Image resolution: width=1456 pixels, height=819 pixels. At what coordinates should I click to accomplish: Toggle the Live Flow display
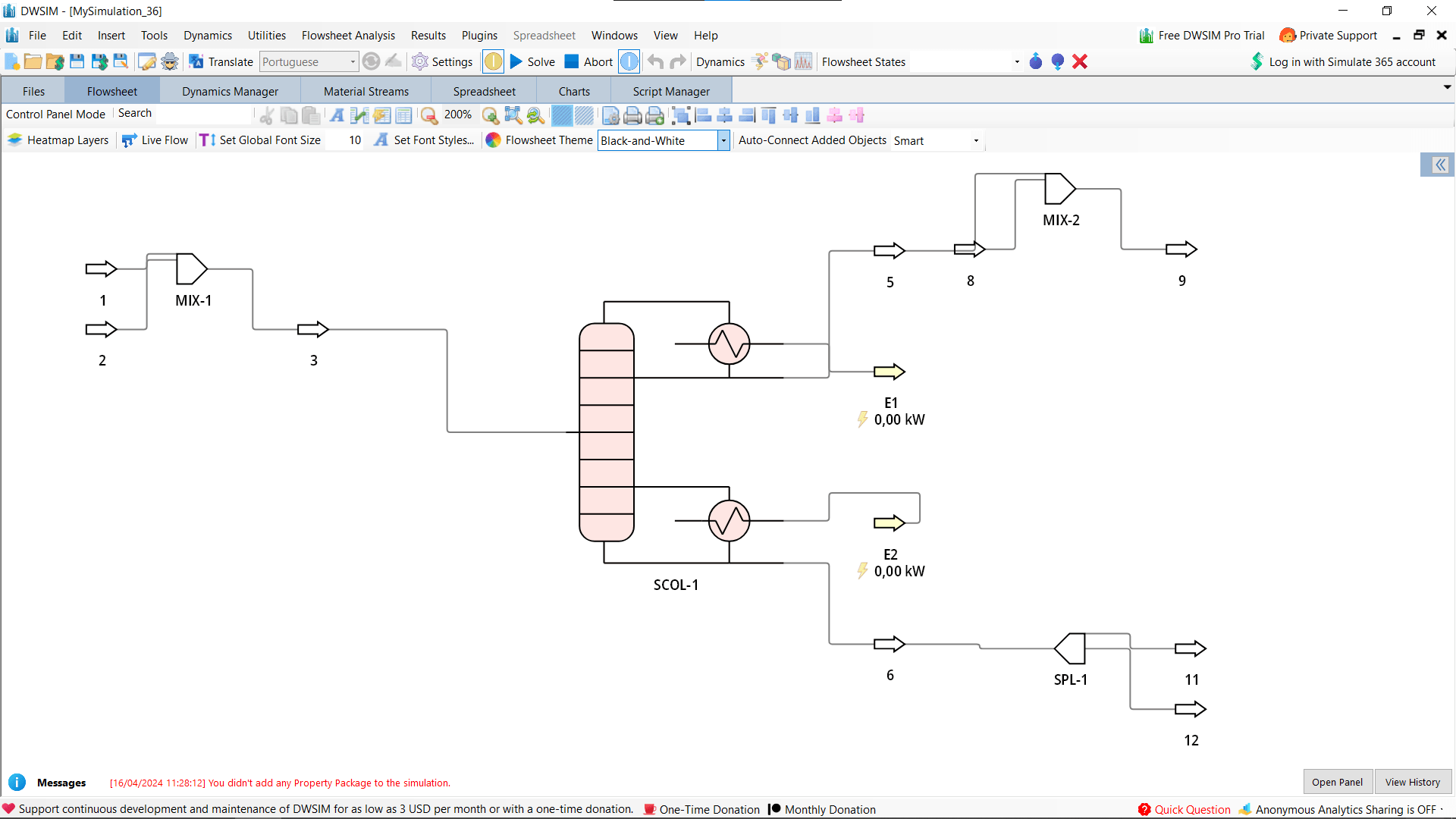click(155, 140)
